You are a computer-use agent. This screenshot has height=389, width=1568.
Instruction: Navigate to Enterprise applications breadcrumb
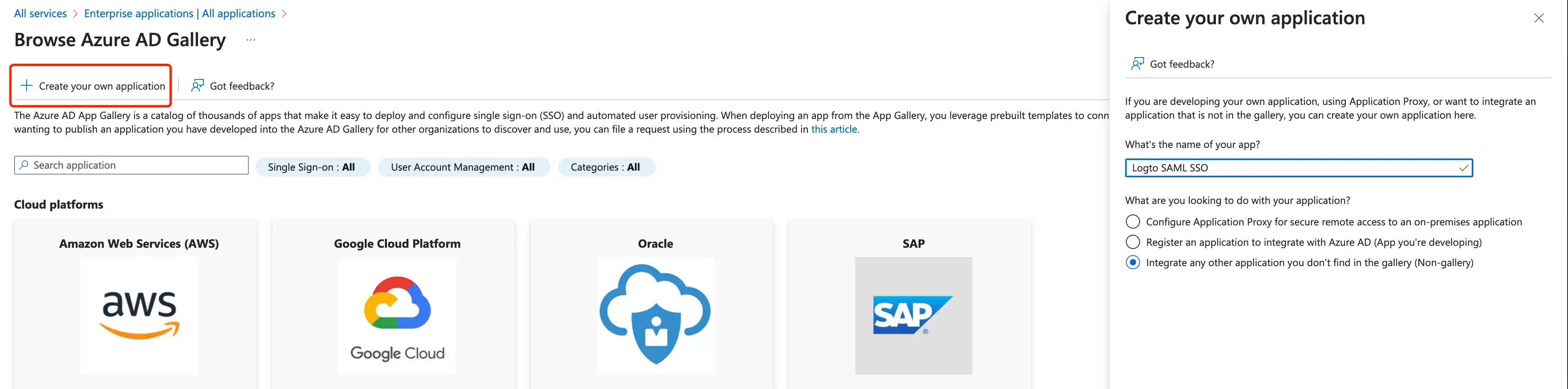[180, 13]
